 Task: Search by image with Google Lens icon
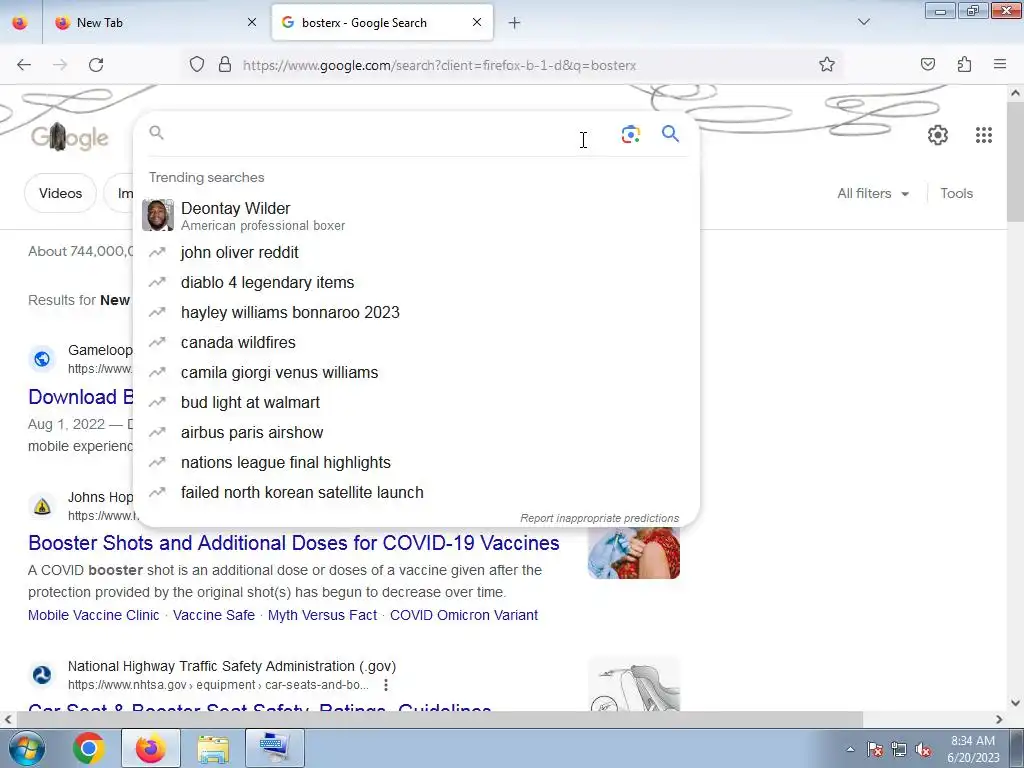(630, 135)
